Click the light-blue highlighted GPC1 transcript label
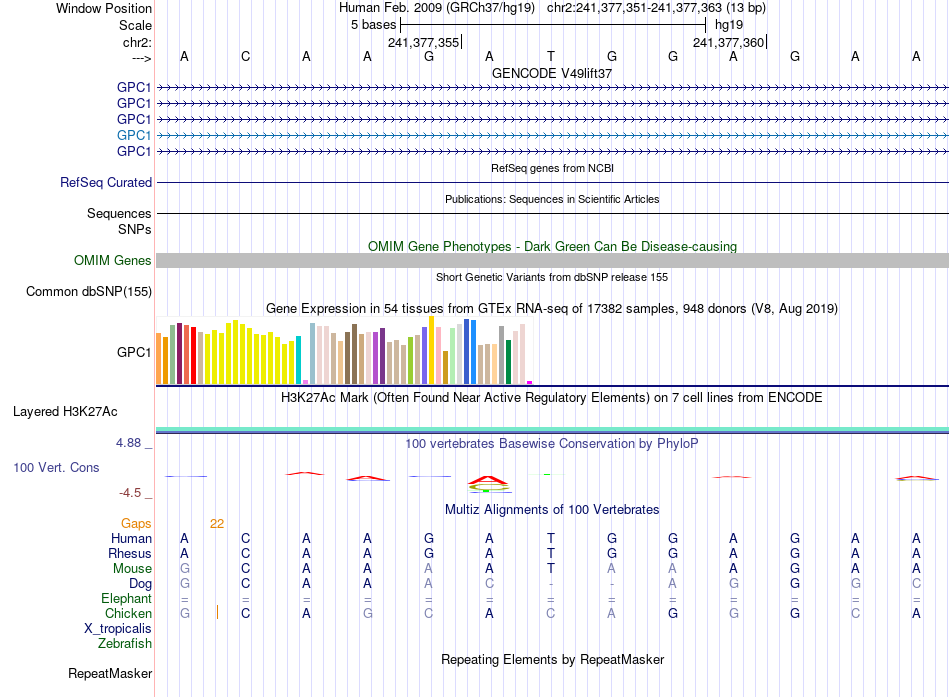Image resolution: width=950 pixels, height=697 pixels. coord(133,135)
